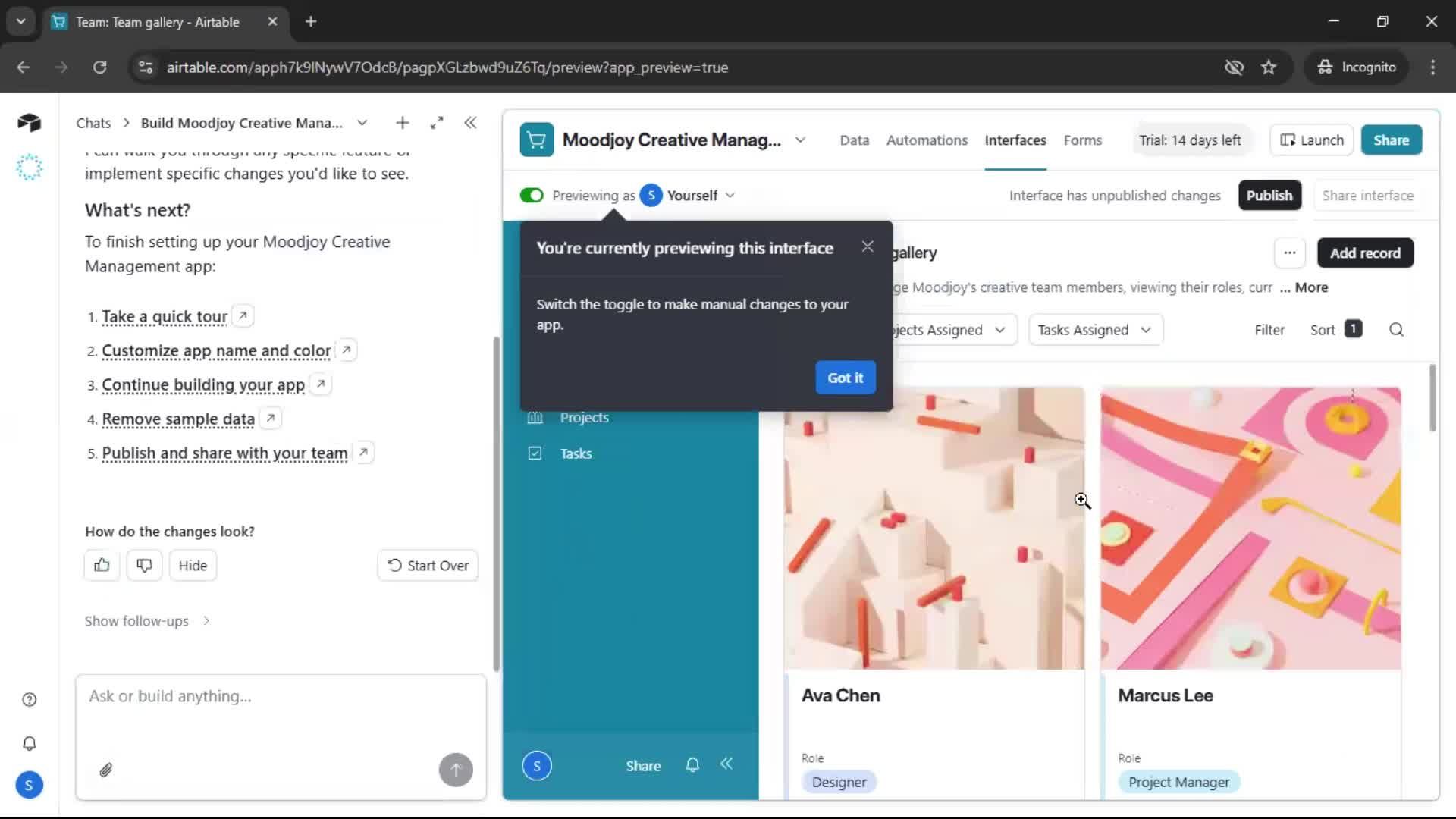Collapse the chat panel with double chevron
The width and height of the screenshot is (1456, 819).
point(470,123)
